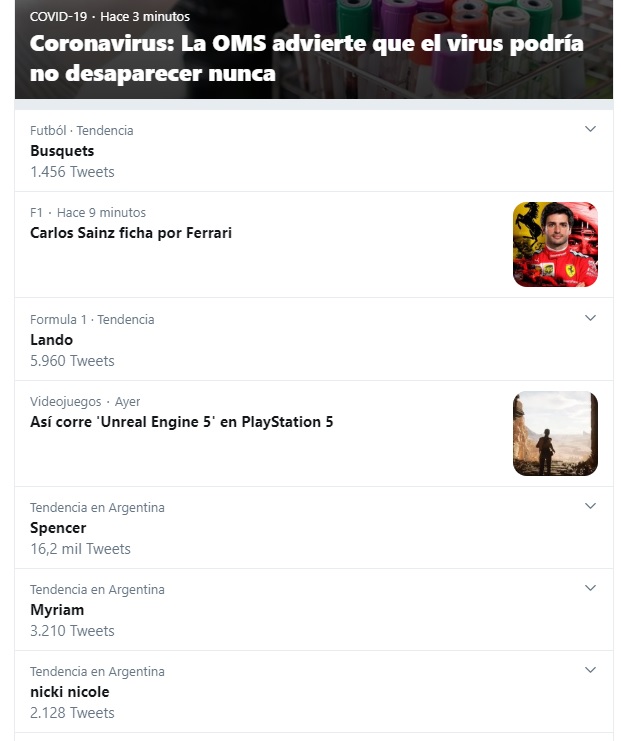Open more options chevron for Lando trend
The width and height of the screenshot is (621, 741).
click(x=590, y=318)
